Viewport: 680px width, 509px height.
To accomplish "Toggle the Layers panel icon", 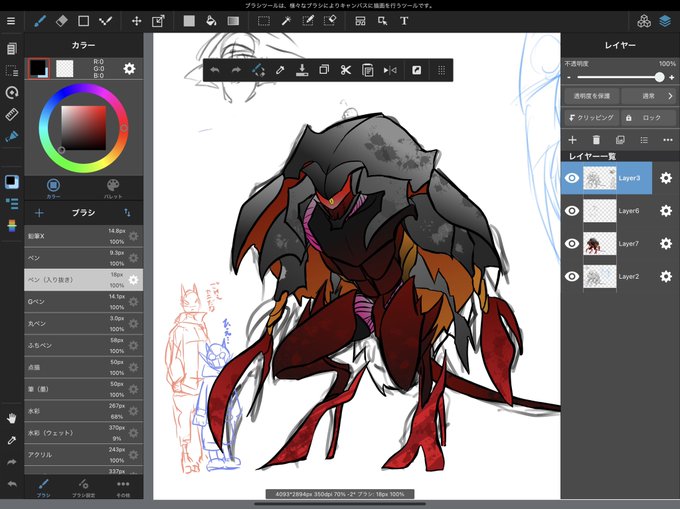I will [665, 21].
